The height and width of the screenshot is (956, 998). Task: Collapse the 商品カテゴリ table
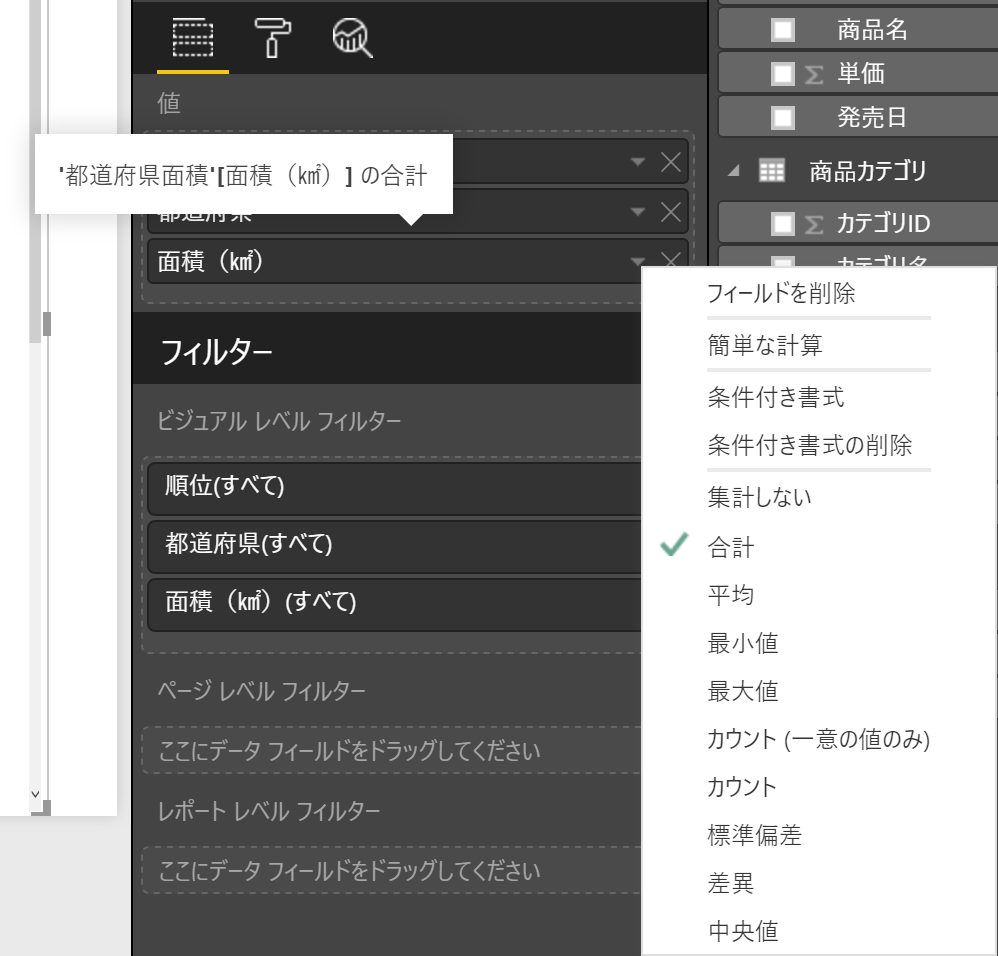(x=734, y=171)
